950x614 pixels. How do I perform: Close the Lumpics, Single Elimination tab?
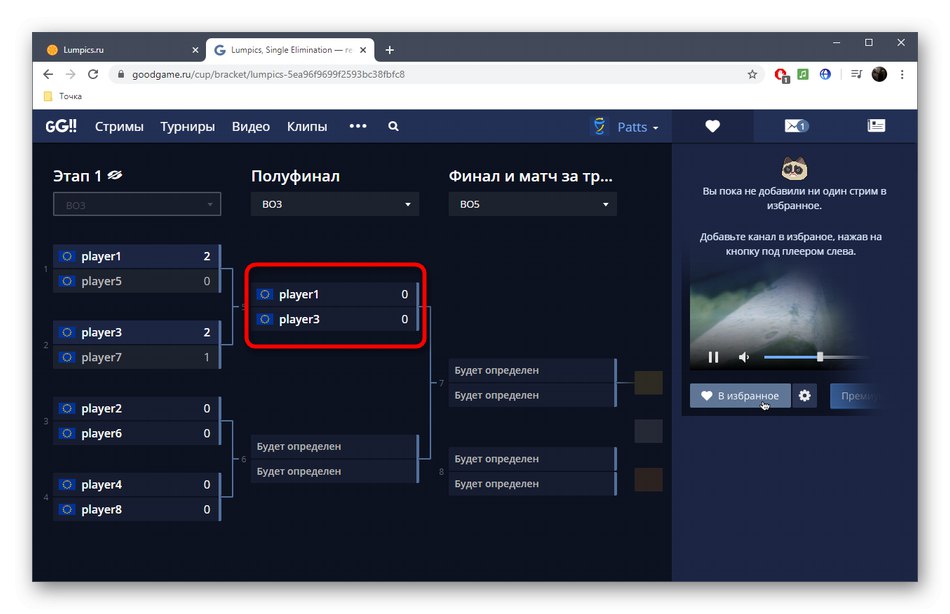click(363, 50)
